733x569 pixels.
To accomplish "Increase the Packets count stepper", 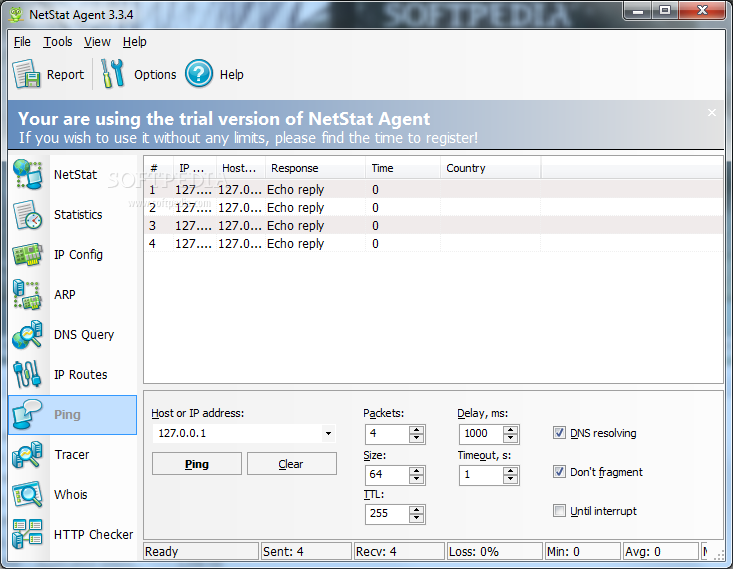I will click(x=416, y=430).
